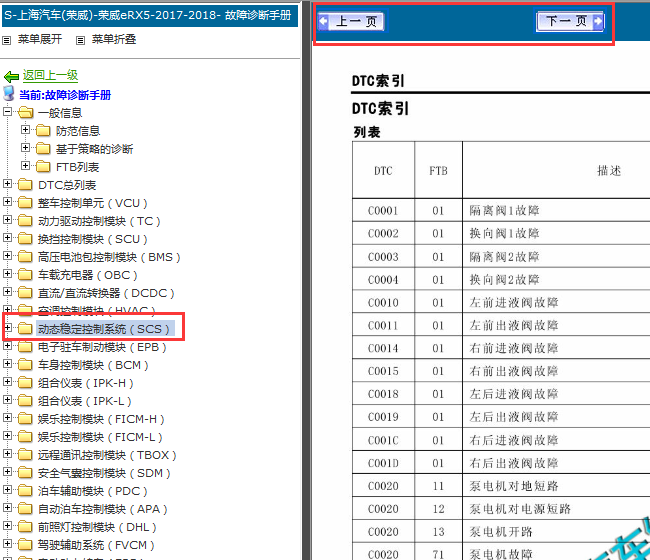This screenshot has width=650, height=560.
Task: Click folder icon for 娱乐控制模块 (FICM-H)
Action: tap(25, 419)
